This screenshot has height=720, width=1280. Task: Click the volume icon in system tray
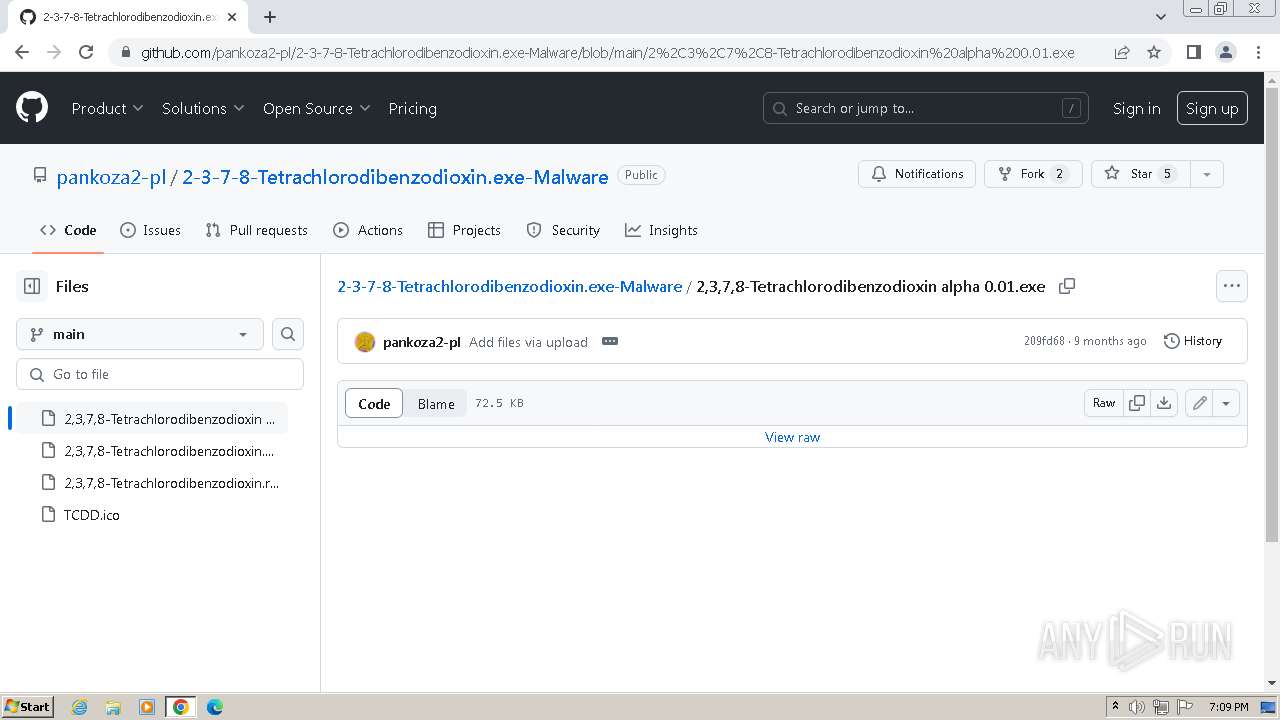tap(1137, 707)
